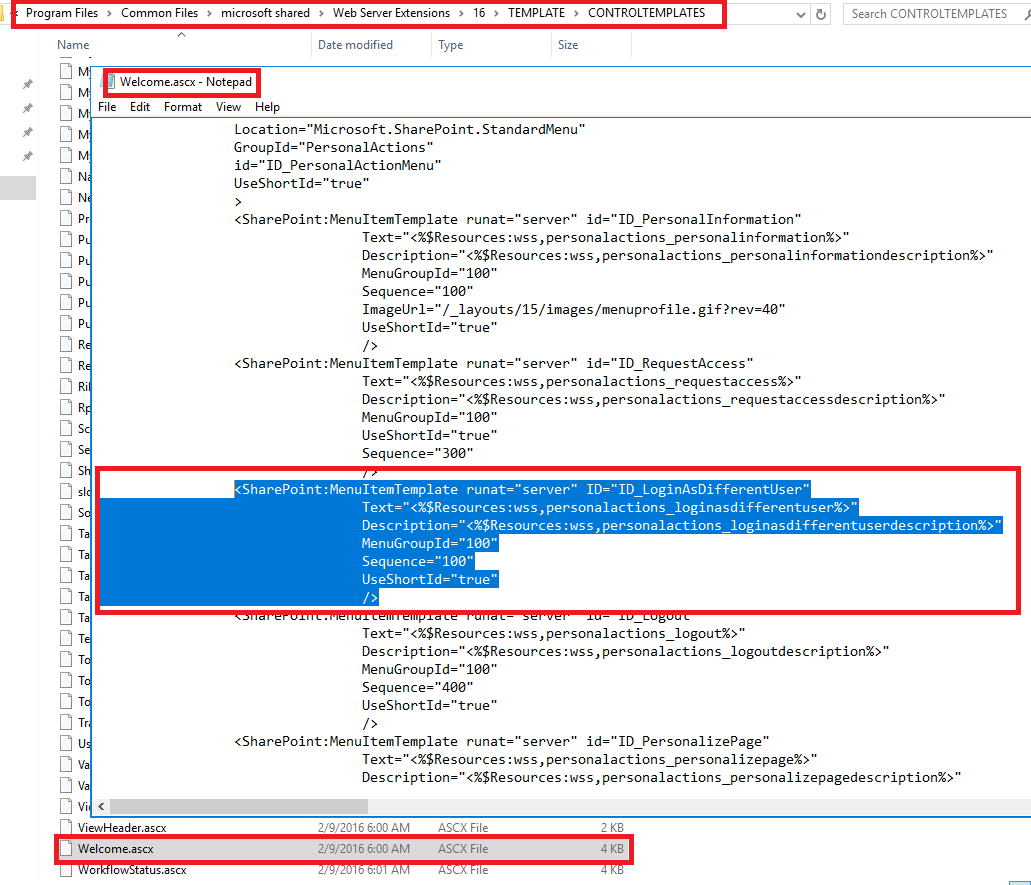Viewport: 1031px width, 885px height.
Task: Click the personalactions_requestaccessdescription line
Action: pyautogui.click(x=654, y=399)
